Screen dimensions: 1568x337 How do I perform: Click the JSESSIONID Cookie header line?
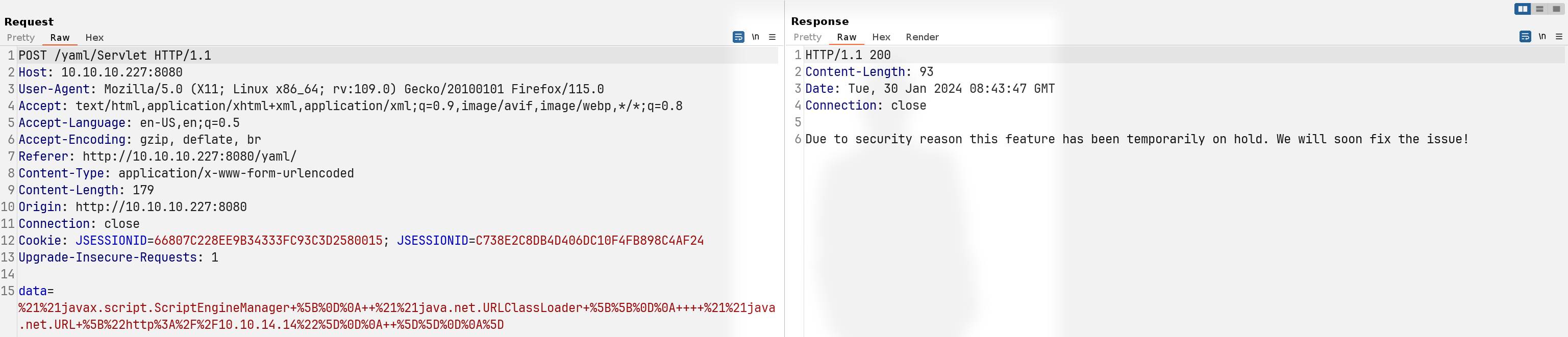[x=361, y=240]
